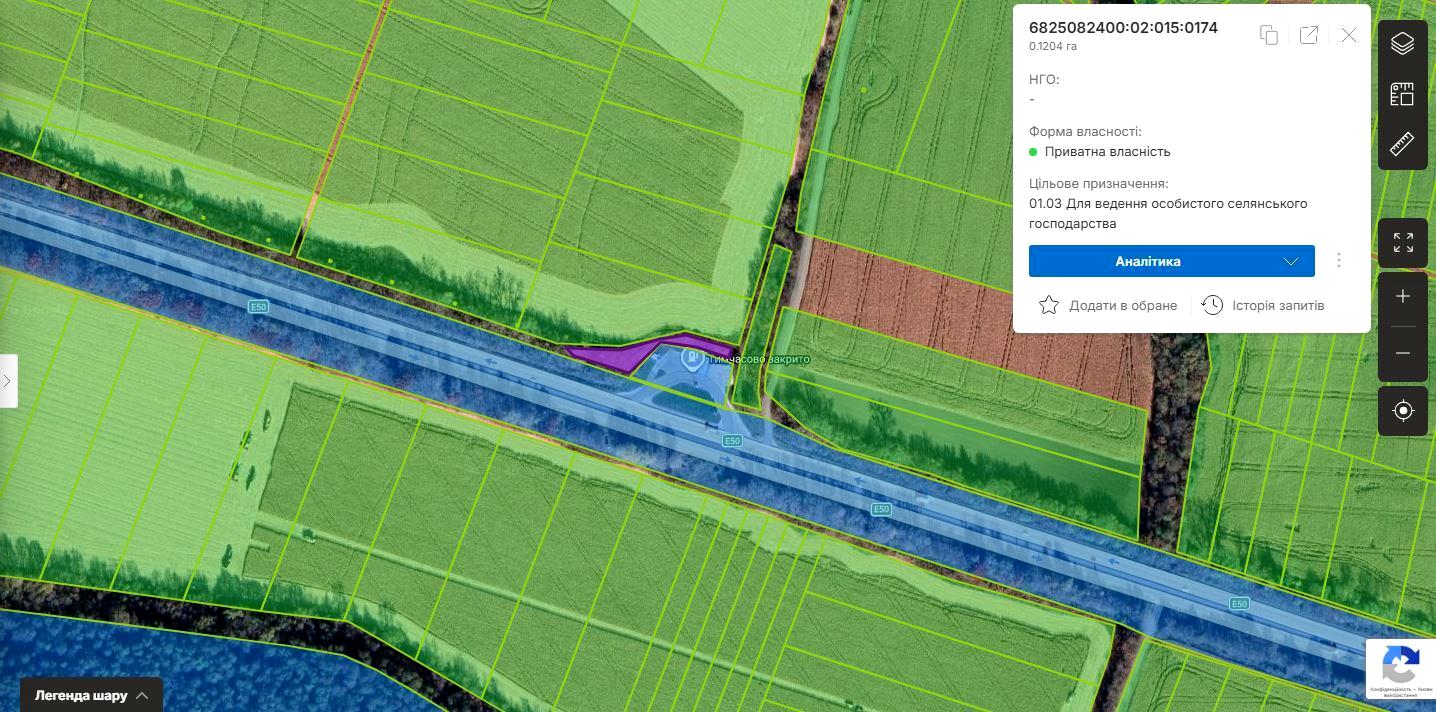Expand the Легенда шару panel
1436x712 pixels.
tap(91, 695)
